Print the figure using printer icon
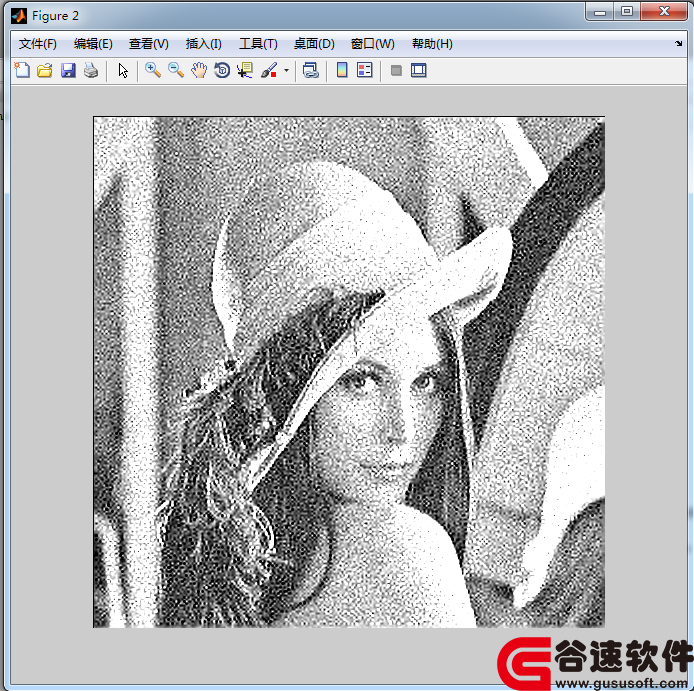The width and height of the screenshot is (694, 691). pos(91,70)
